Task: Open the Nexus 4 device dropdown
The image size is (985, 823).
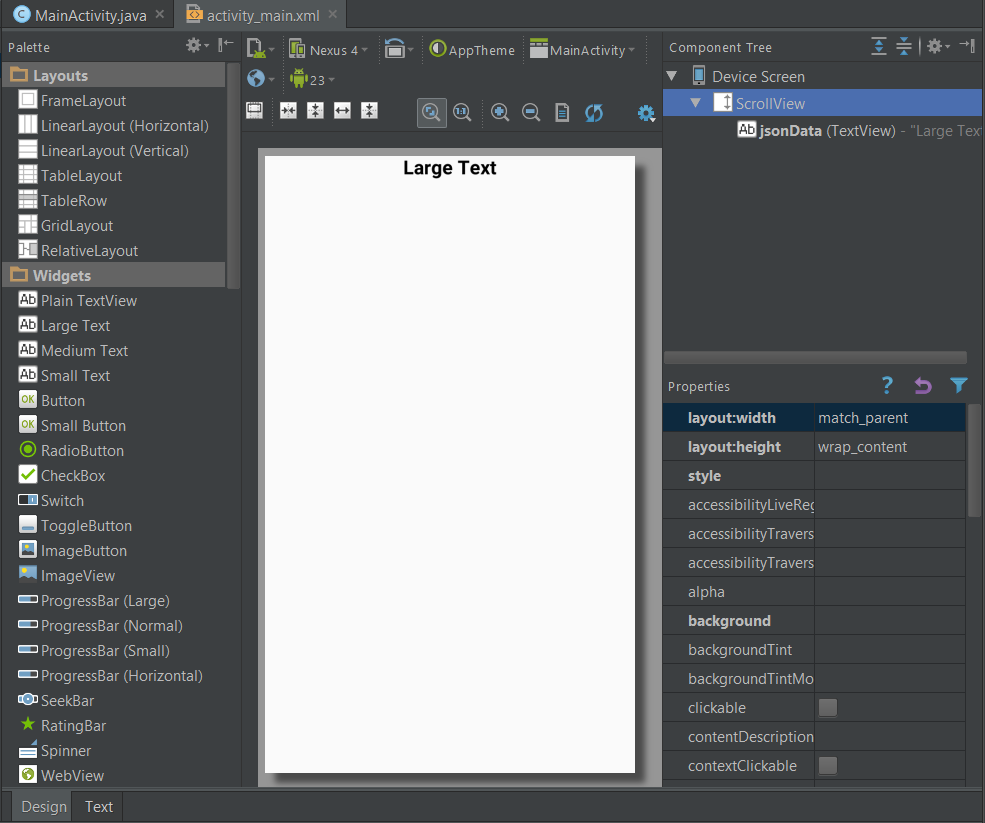Action: coord(330,48)
